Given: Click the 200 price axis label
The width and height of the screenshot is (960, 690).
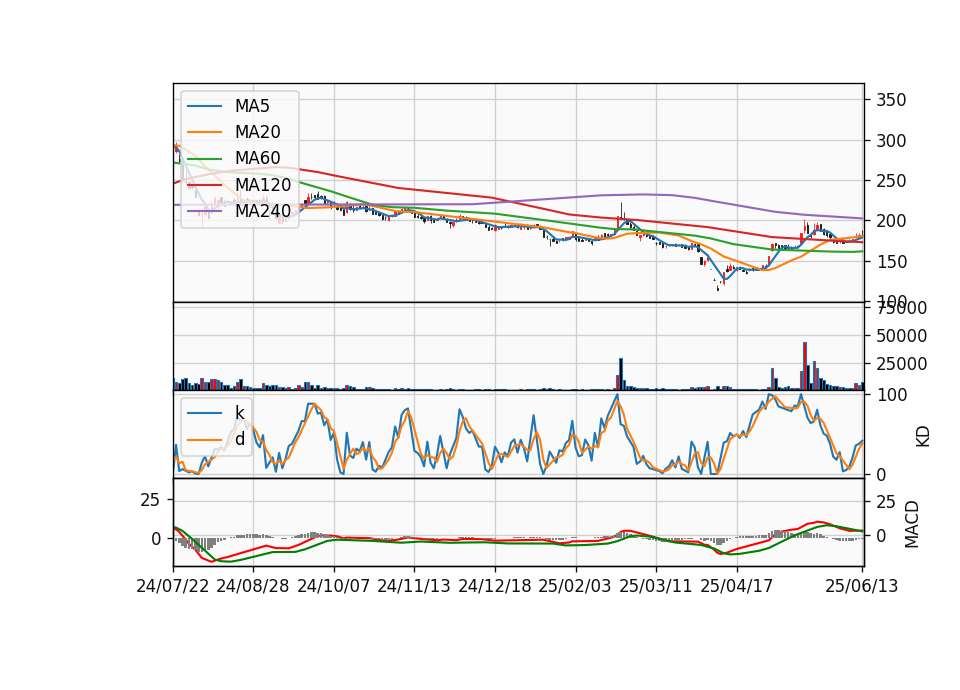Looking at the screenshot, I should 891,221.
